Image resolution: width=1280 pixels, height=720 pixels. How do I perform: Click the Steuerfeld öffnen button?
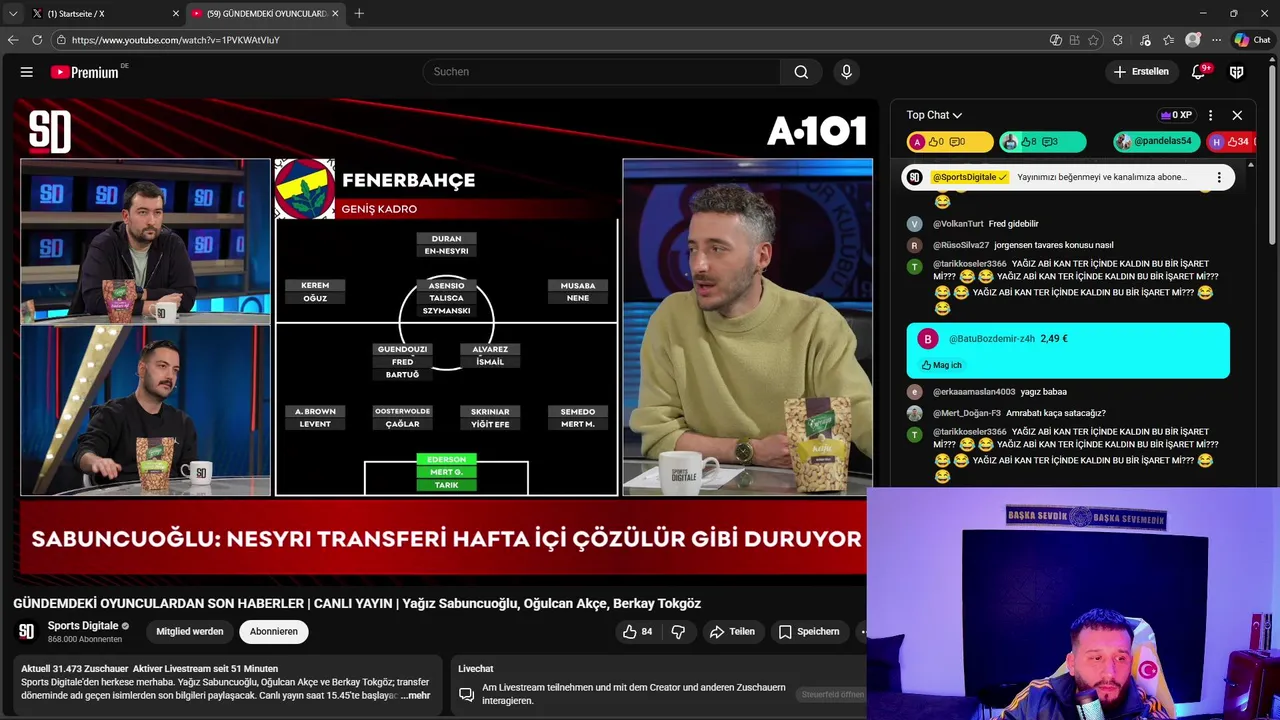(x=832, y=694)
